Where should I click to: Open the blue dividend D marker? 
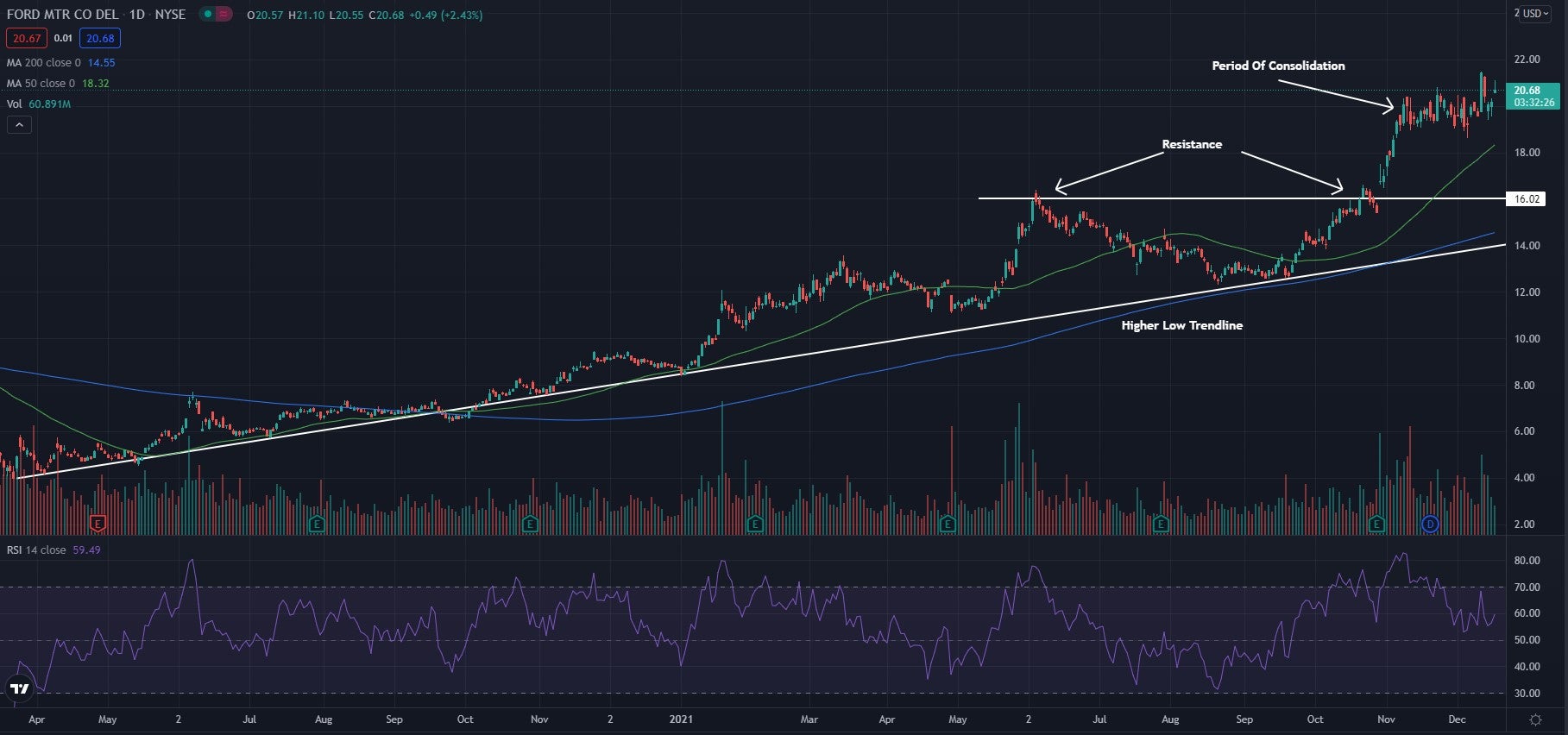pos(1430,524)
